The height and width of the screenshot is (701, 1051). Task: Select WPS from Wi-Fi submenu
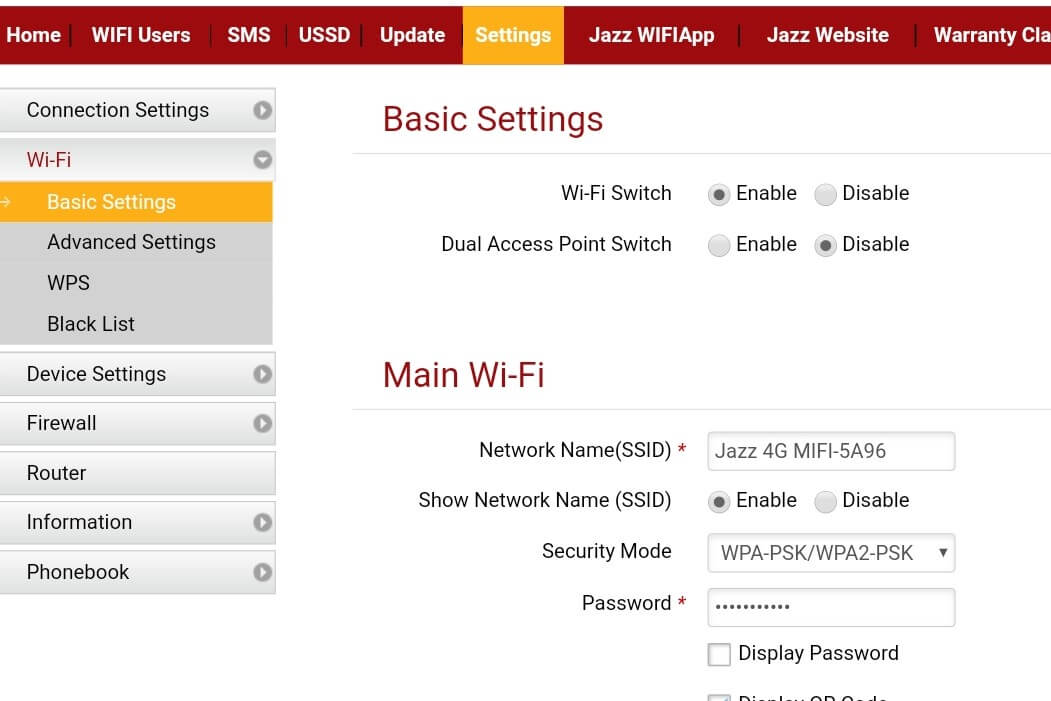tap(68, 283)
